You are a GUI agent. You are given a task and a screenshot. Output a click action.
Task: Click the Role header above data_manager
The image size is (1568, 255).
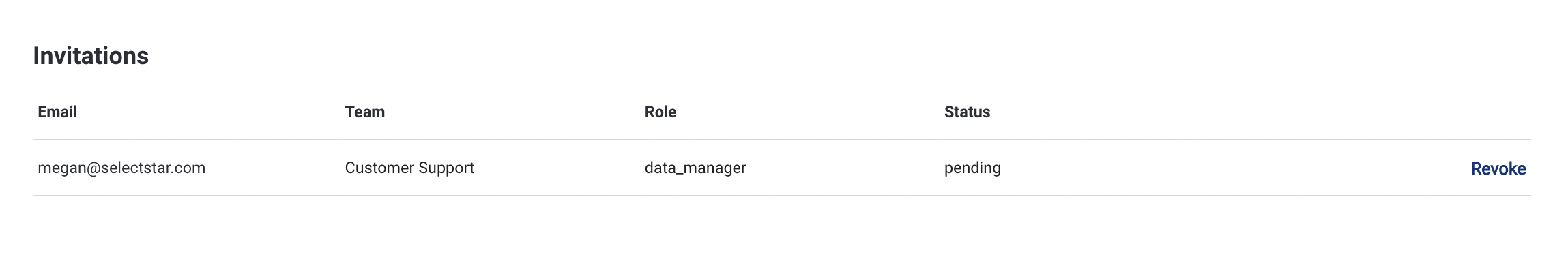(660, 112)
